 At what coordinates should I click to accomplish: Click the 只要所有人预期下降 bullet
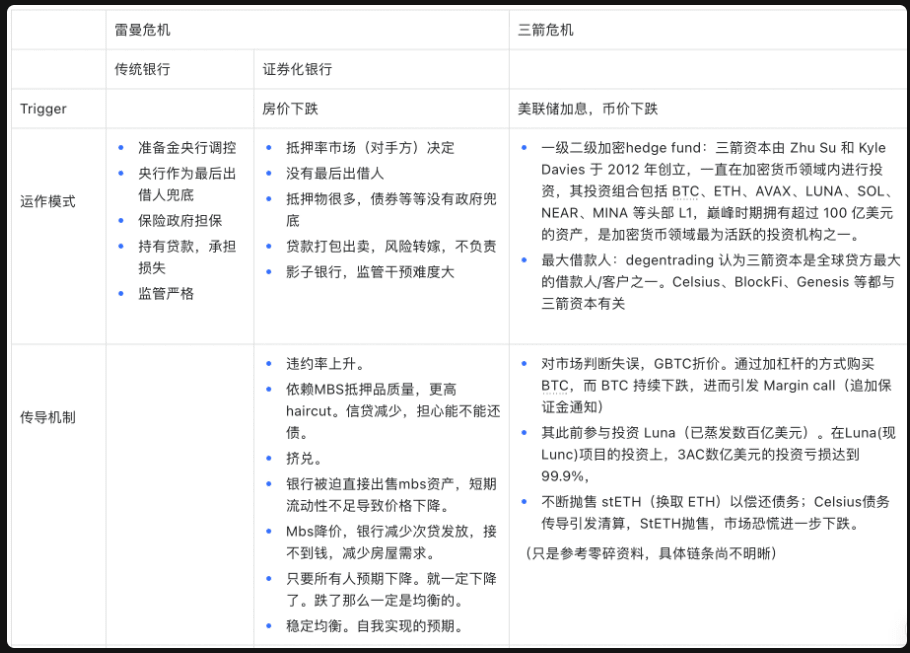point(391,589)
